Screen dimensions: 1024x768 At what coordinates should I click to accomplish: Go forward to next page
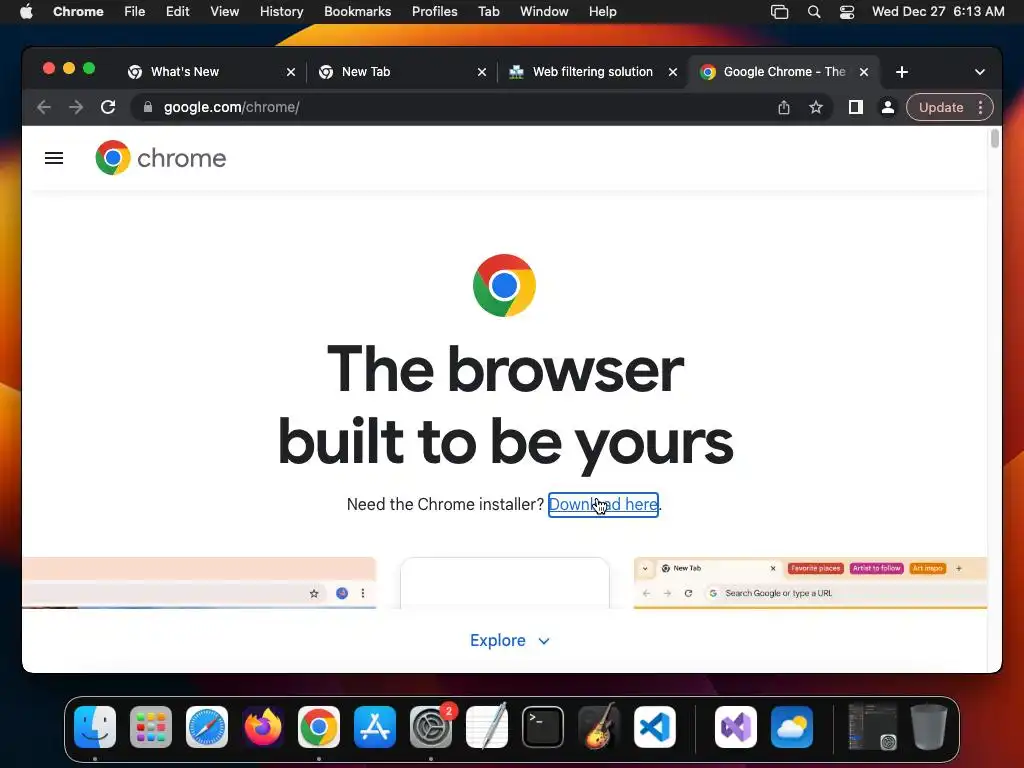(76, 107)
